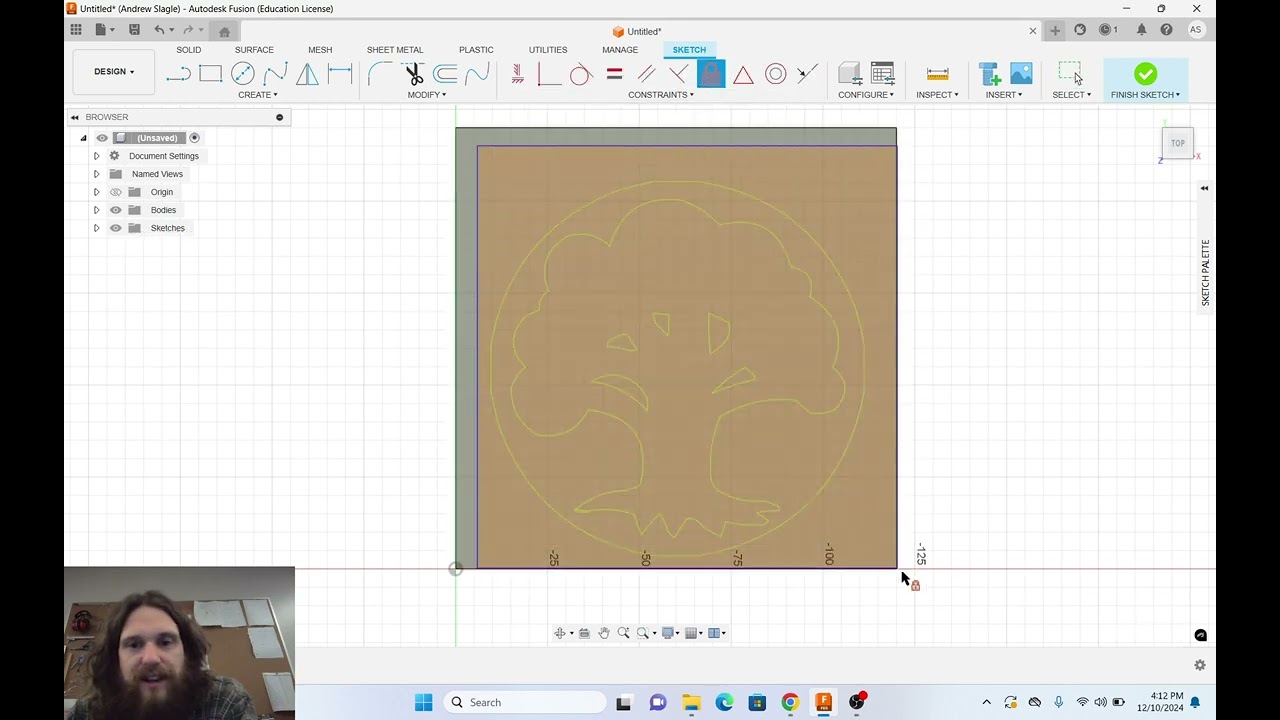Select the Offset tool
Screen dimensions: 1280x720
(445, 74)
